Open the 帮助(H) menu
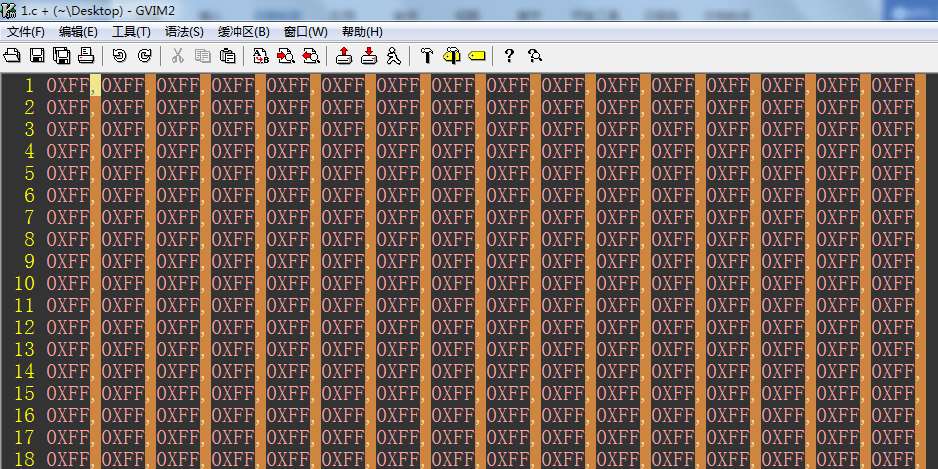 [x=362, y=32]
